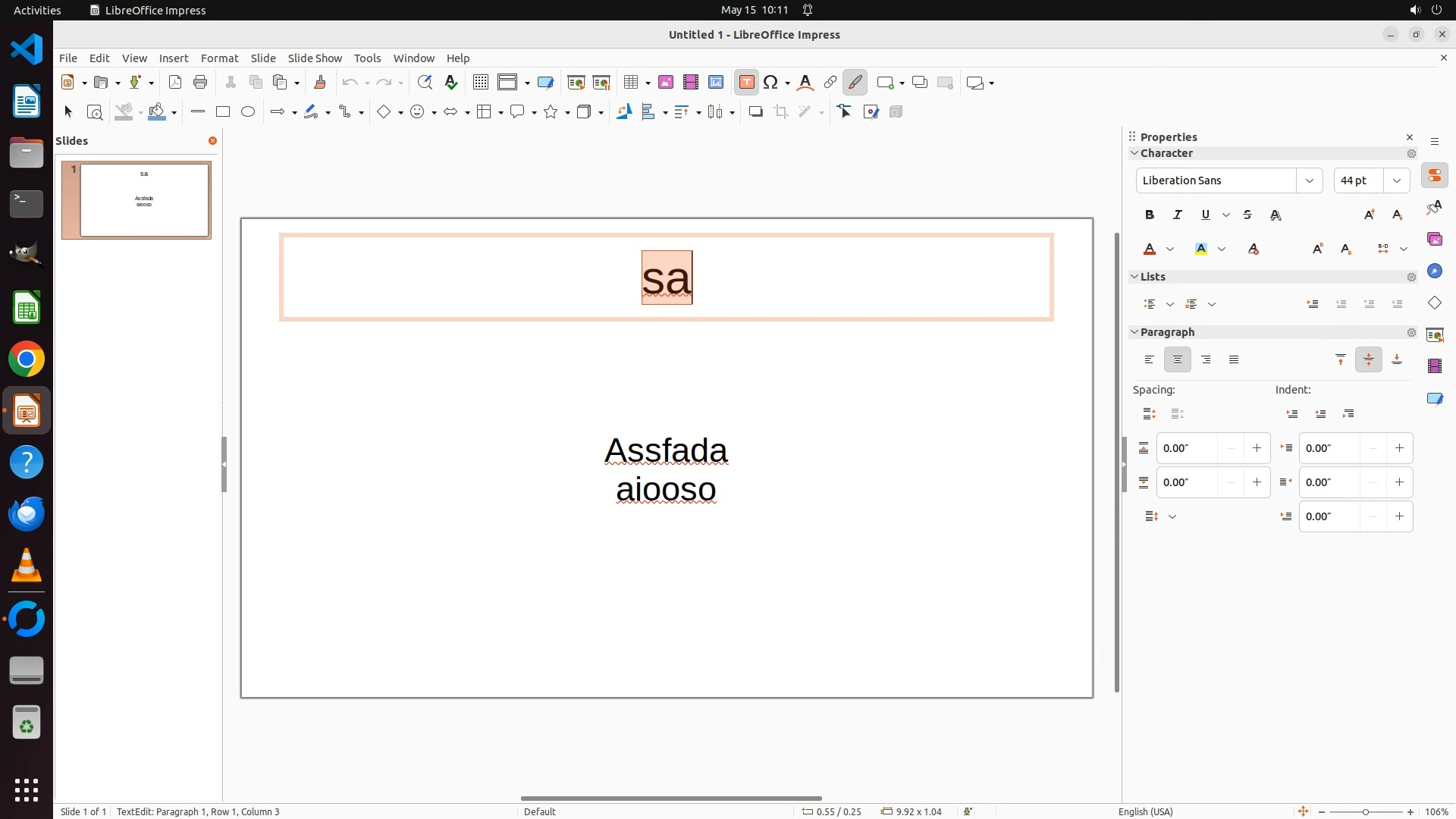1456x819 pixels.
Task: Select the Rectangle drawing tool
Action: pyautogui.click(x=223, y=112)
